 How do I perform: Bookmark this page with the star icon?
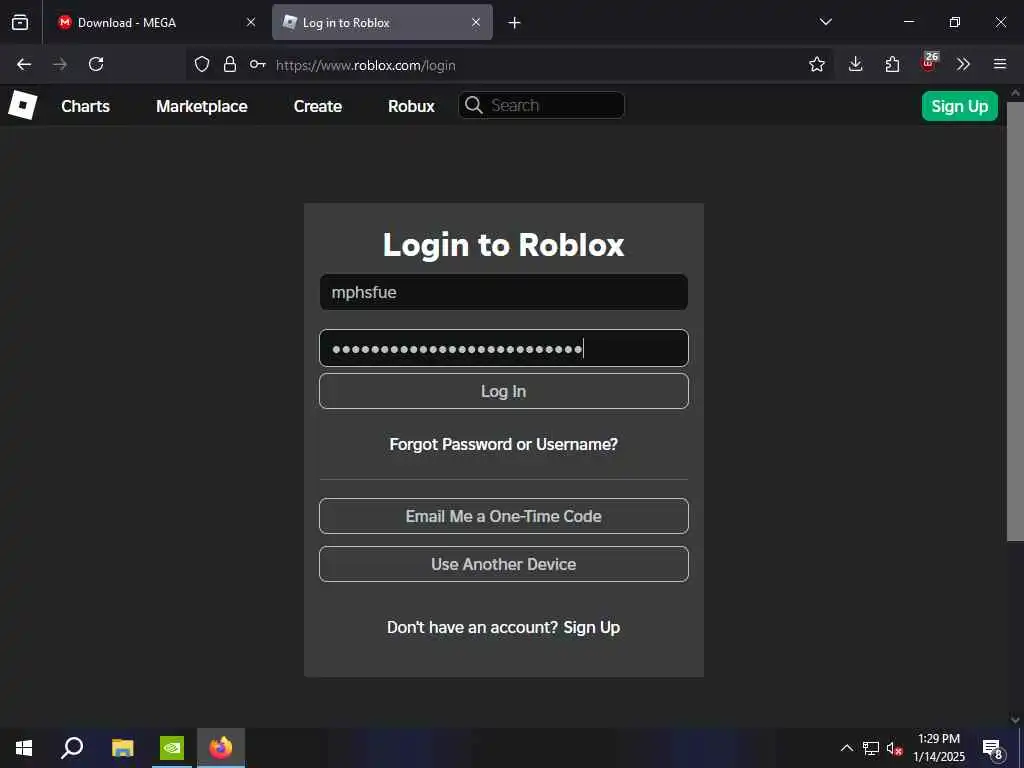click(816, 64)
